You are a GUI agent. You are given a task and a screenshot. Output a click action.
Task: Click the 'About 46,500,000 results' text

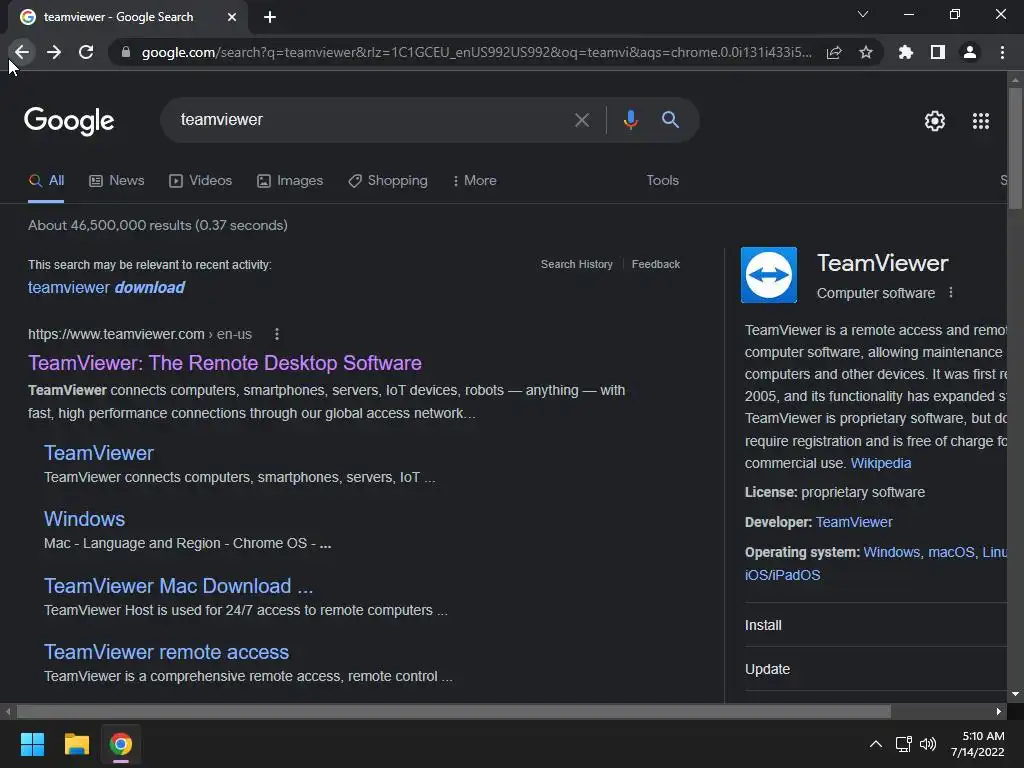(x=157, y=225)
